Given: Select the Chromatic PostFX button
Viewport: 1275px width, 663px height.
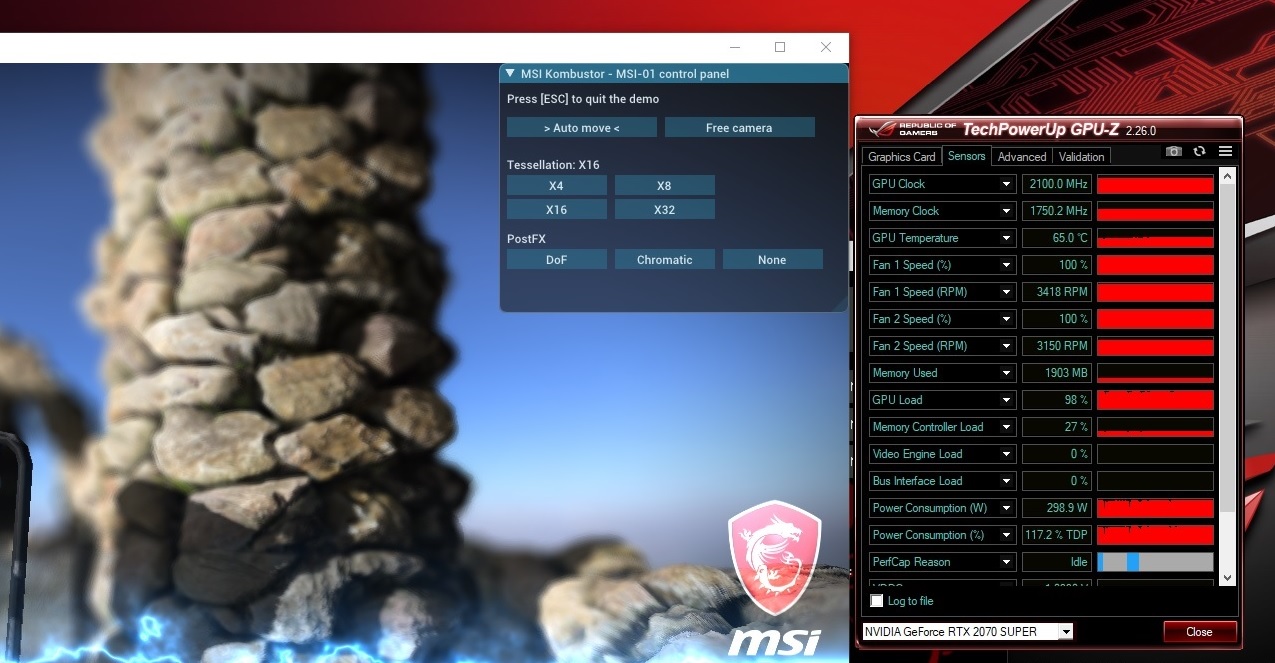Looking at the screenshot, I should pos(664,260).
